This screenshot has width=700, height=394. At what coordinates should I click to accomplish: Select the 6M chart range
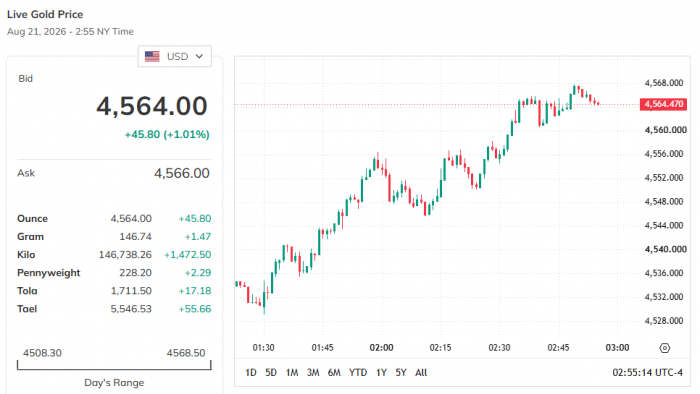(x=334, y=373)
